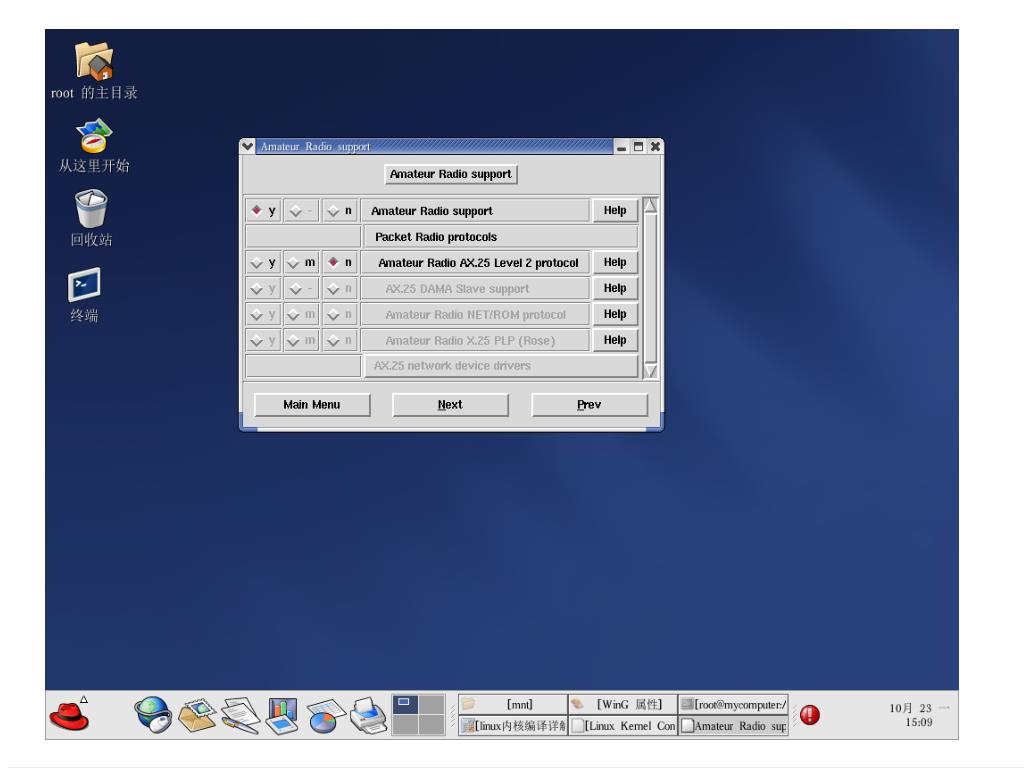Image resolution: width=1024 pixels, height=768 pixels.
Task: Open Help for Amateur Radio support
Action: tap(615, 210)
